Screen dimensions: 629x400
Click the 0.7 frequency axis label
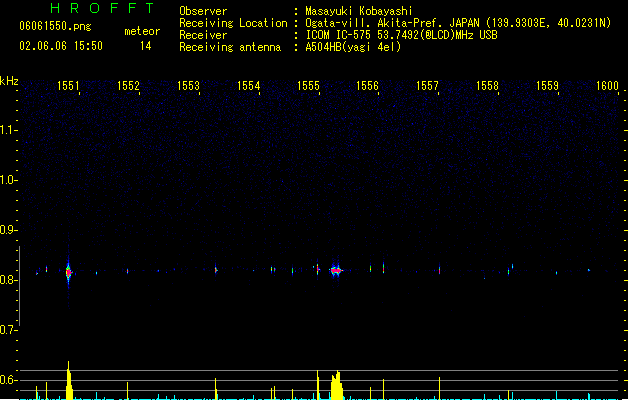(x=8, y=330)
